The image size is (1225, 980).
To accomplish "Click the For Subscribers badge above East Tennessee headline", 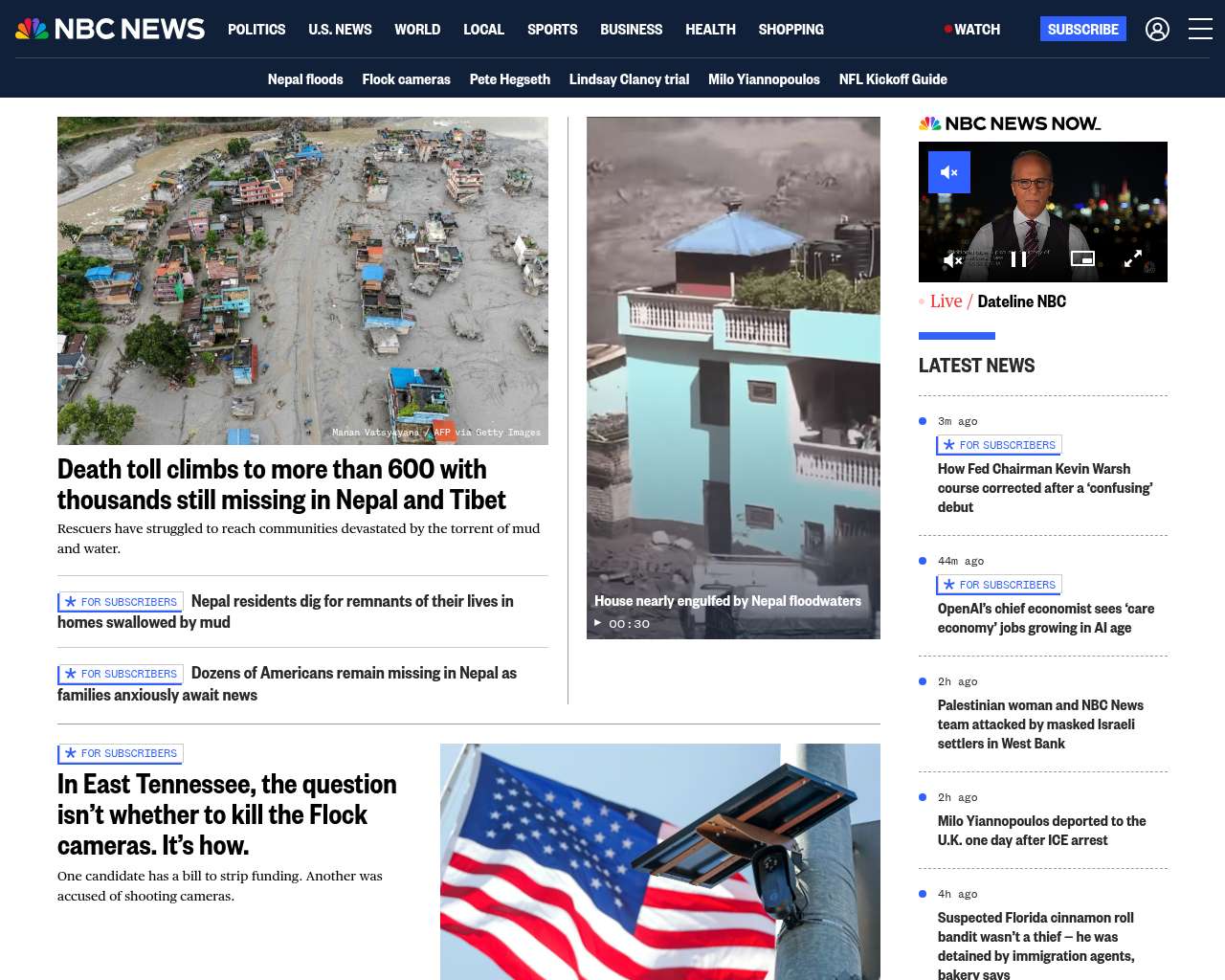I will [121, 753].
